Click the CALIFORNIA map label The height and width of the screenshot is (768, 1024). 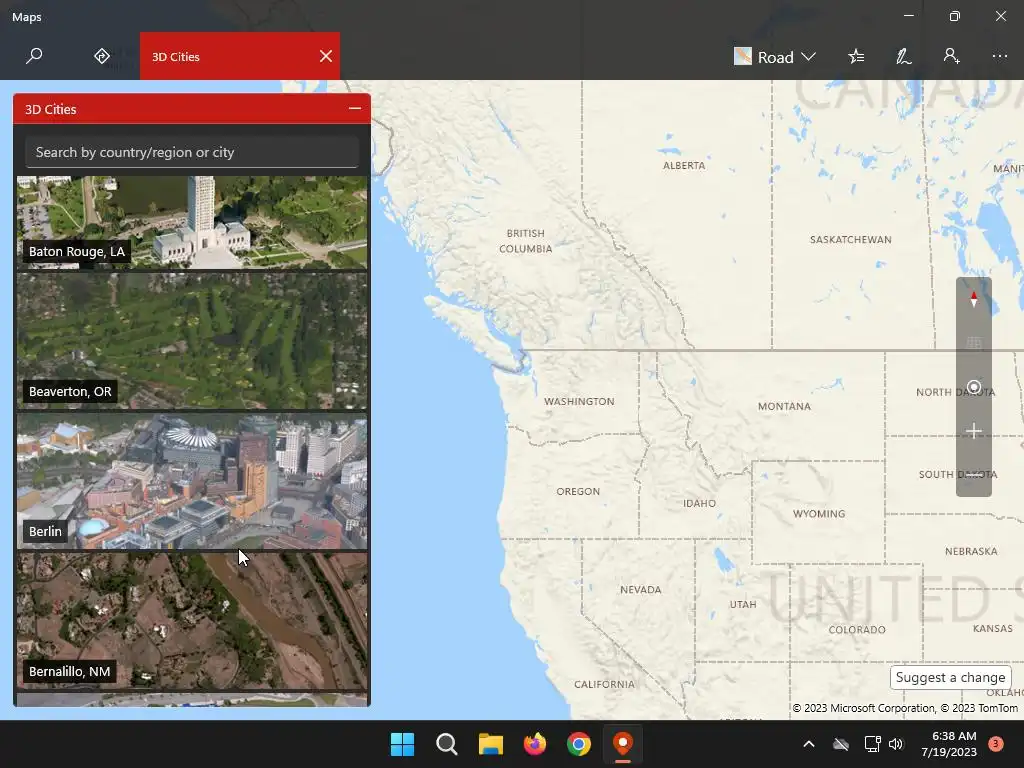604,684
